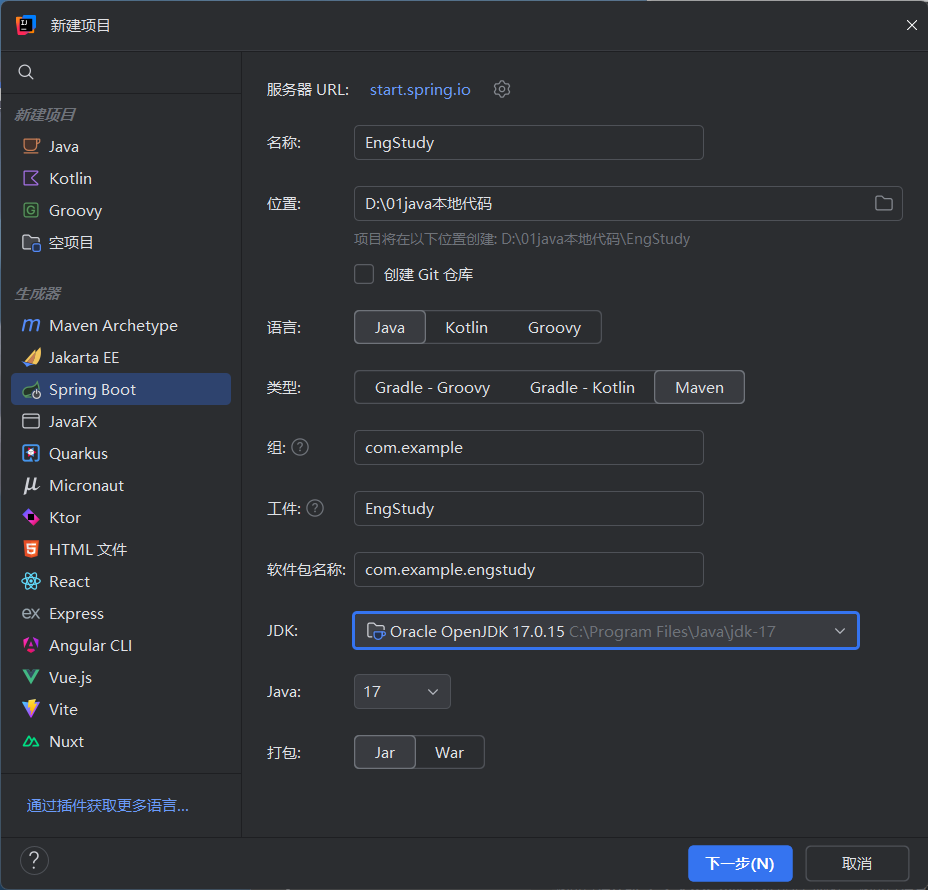Click the Kotlin logo icon in sidebar

pyautogui.click(x=31, y=178)
